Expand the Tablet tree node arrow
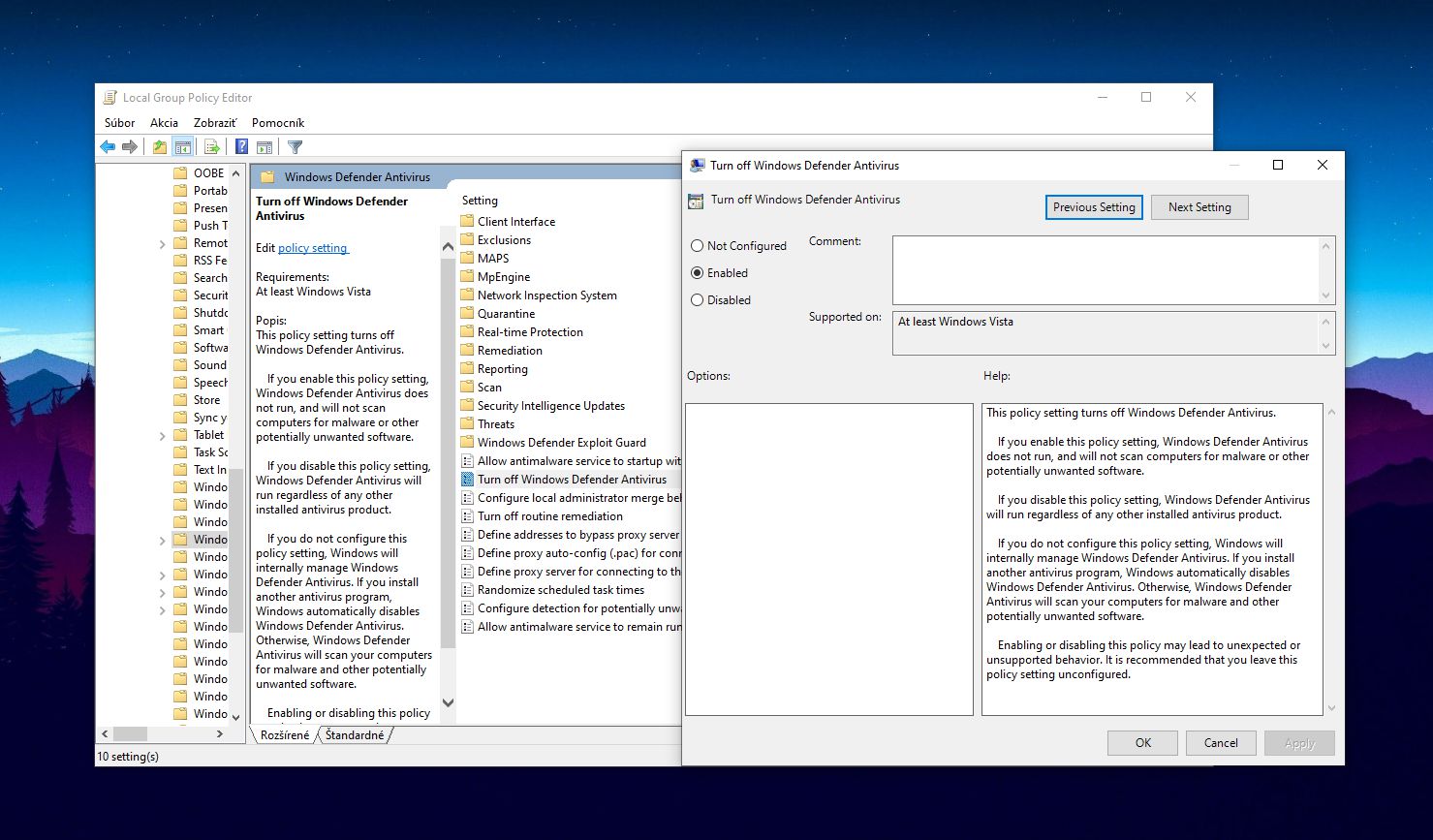The image size is (1433, 840). 162,436
